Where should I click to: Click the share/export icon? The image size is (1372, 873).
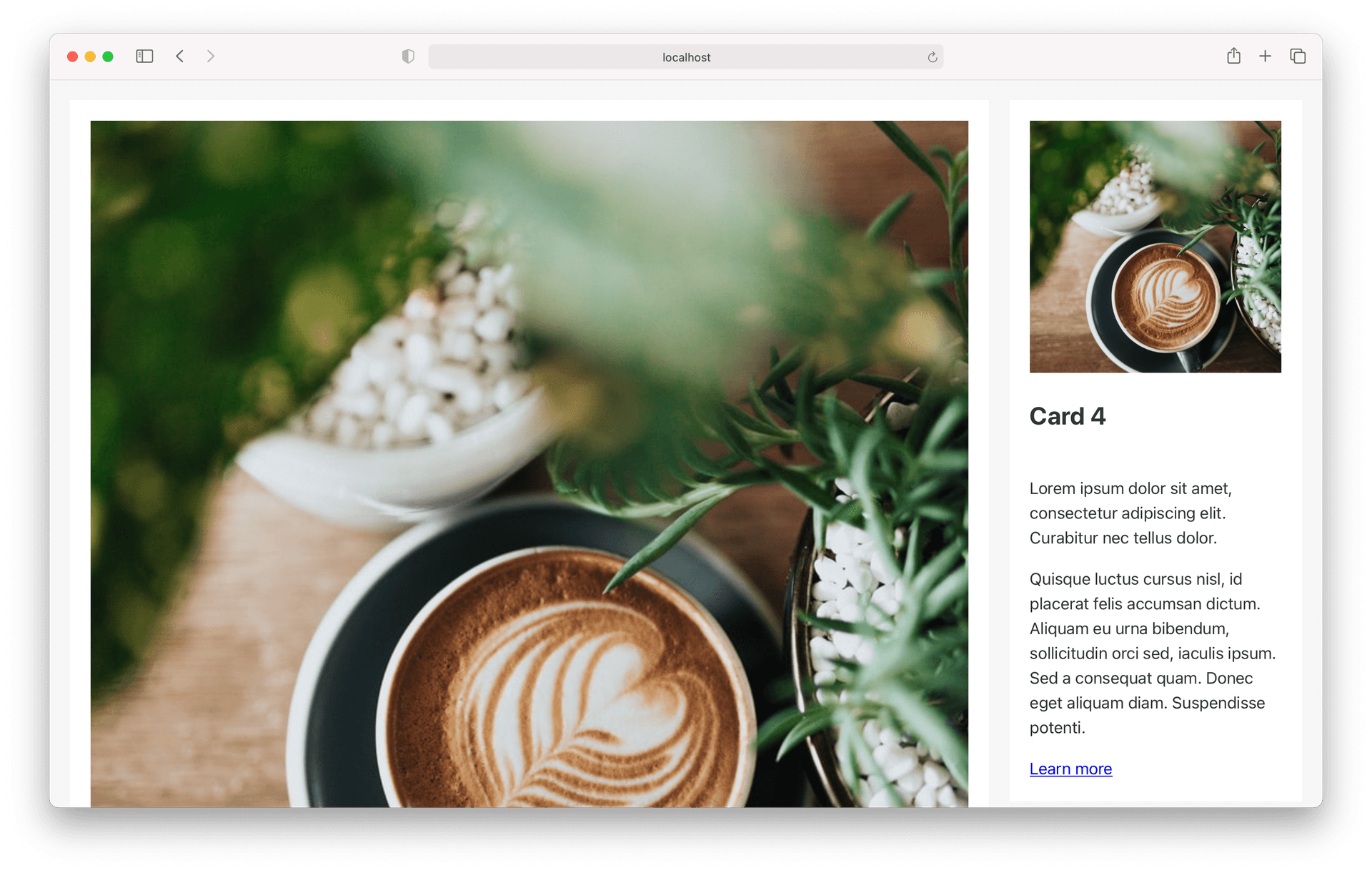(x=1231, y=57)
